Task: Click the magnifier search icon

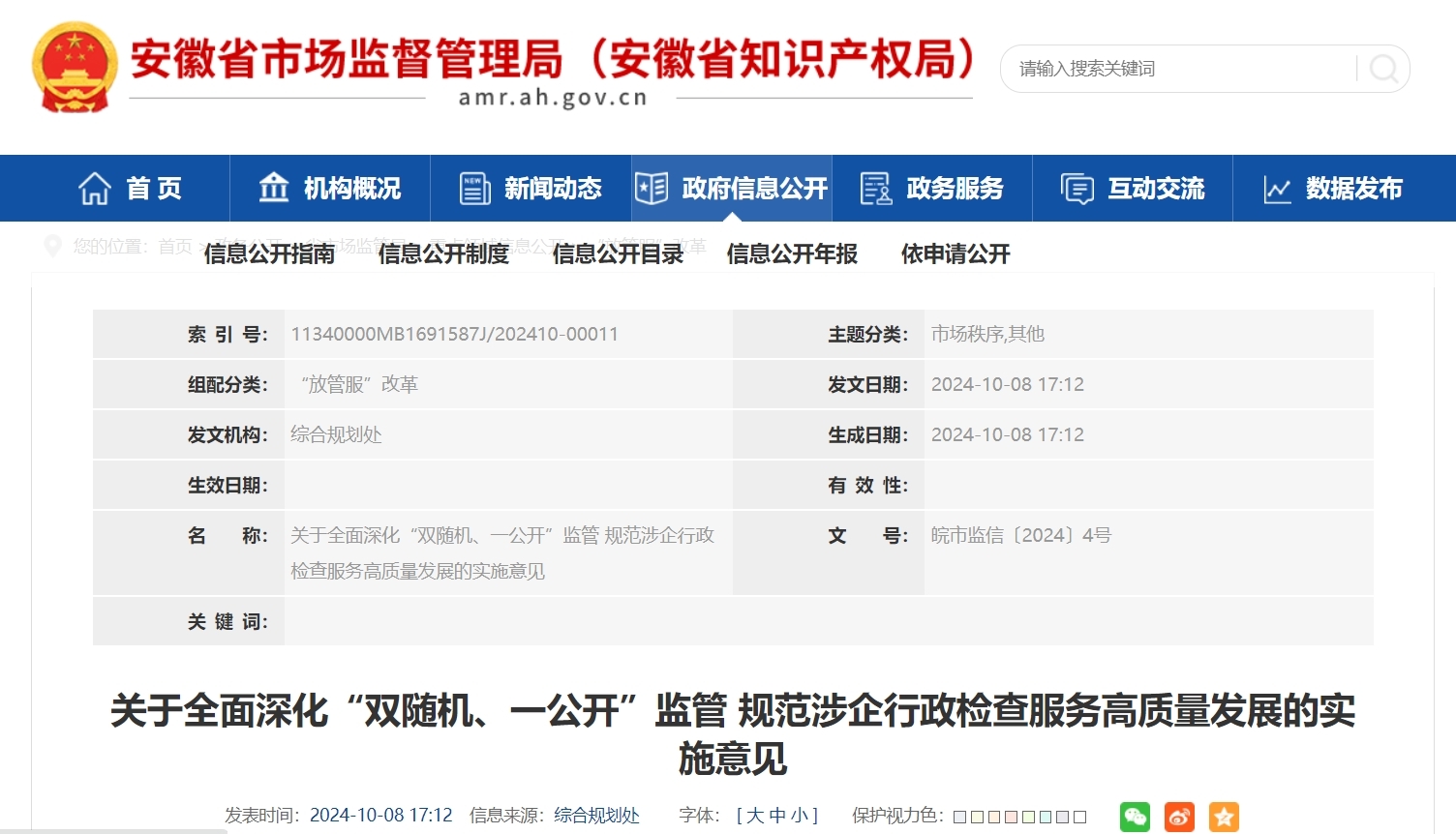Action: (1383, 69)
